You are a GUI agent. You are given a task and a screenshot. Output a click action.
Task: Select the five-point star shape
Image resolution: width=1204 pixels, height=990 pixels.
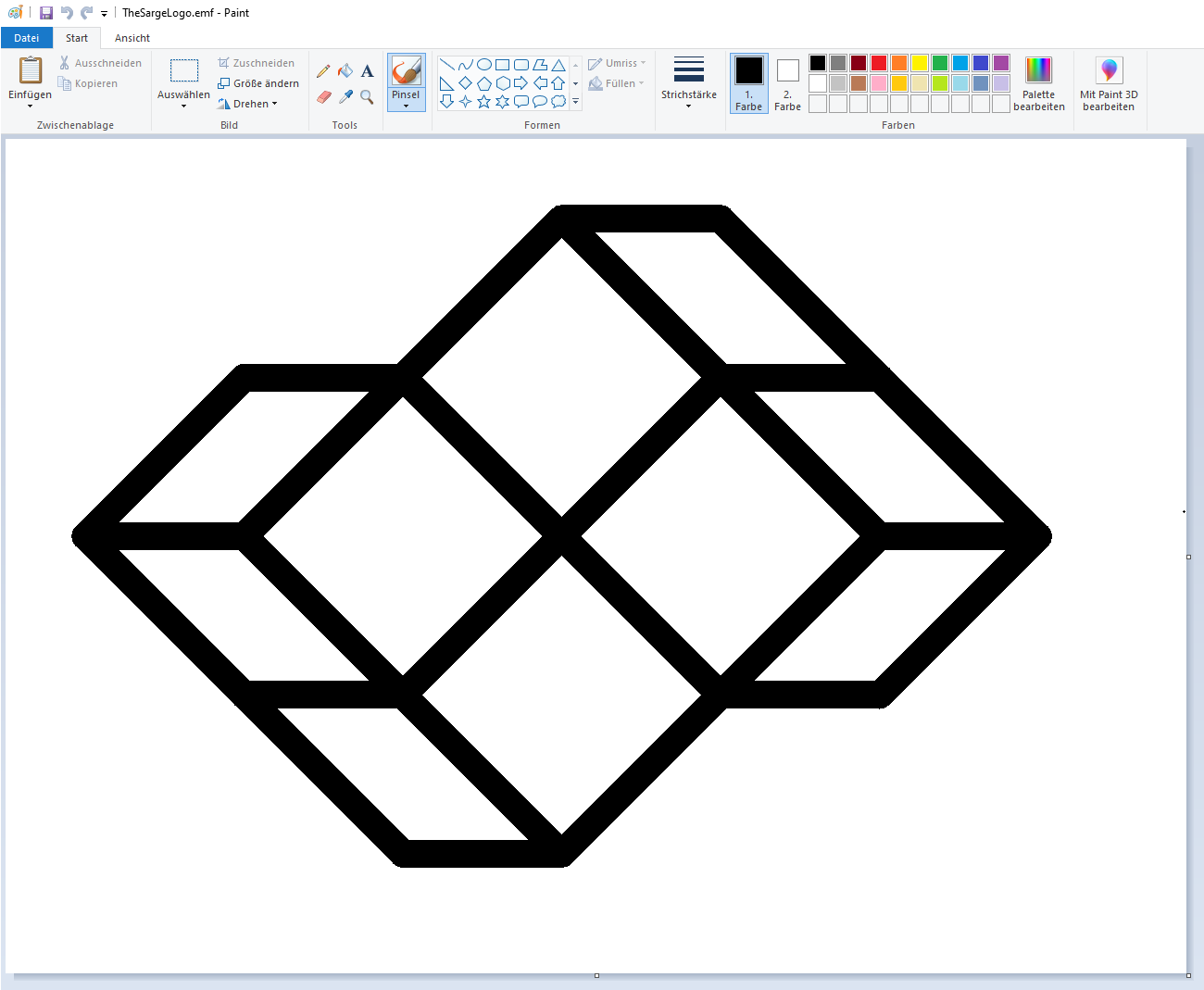(x=483, y=102)
